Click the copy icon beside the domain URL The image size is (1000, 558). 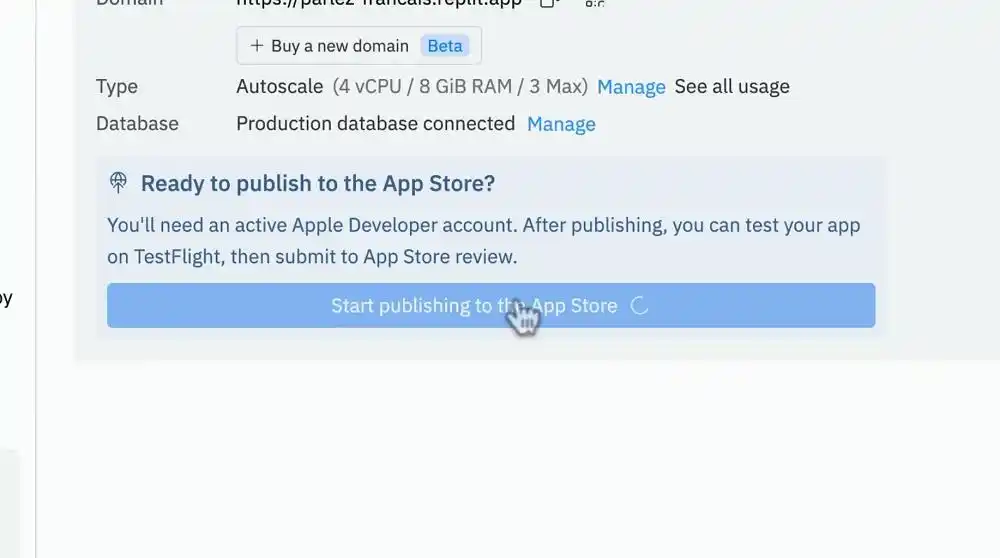(547, 3)
